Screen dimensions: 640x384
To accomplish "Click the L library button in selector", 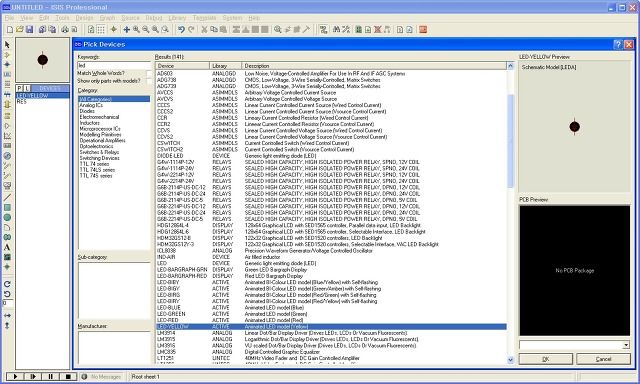I will [x=27, y=88].
